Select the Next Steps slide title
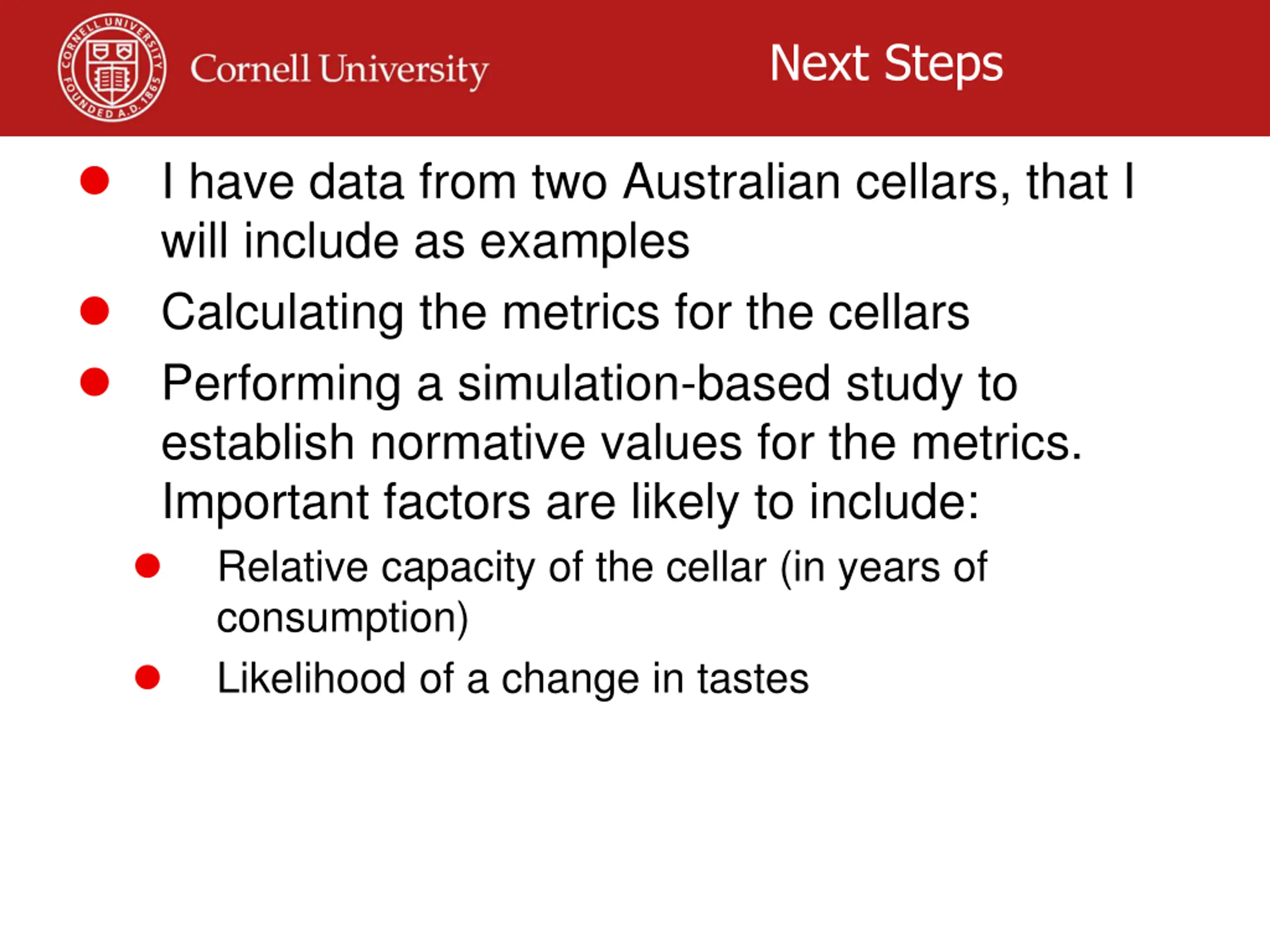The image size is (1270, 952). pos(886,64)
